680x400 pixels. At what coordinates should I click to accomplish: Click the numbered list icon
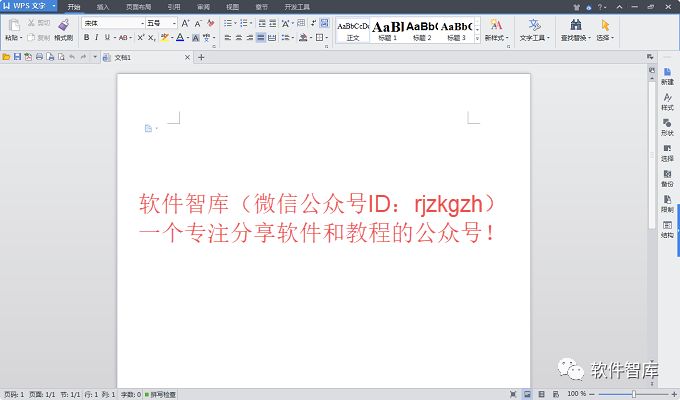point(244,23)
